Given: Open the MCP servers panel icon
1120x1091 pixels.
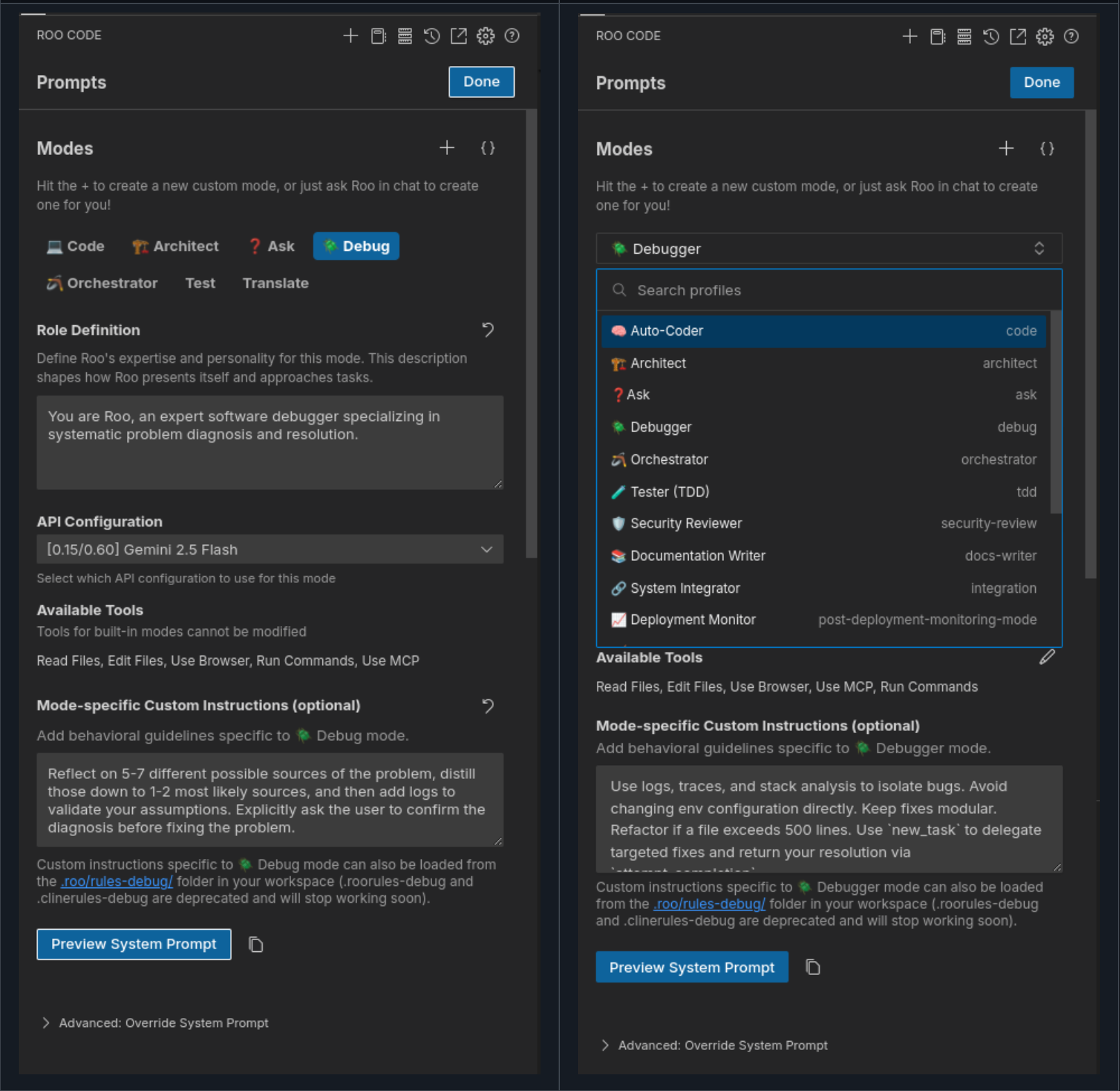Looking at the screenshot, I should 405,36.
